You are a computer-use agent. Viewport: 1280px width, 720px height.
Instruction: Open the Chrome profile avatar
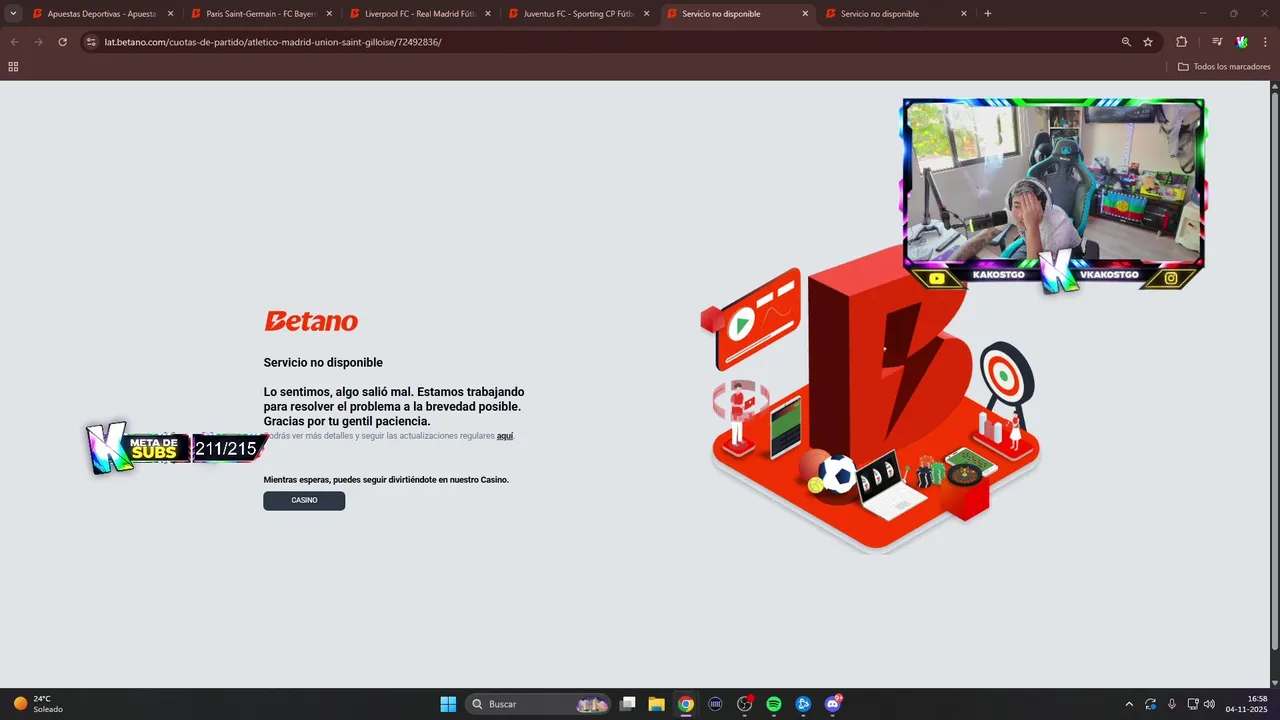click(x=1241, y=42)
